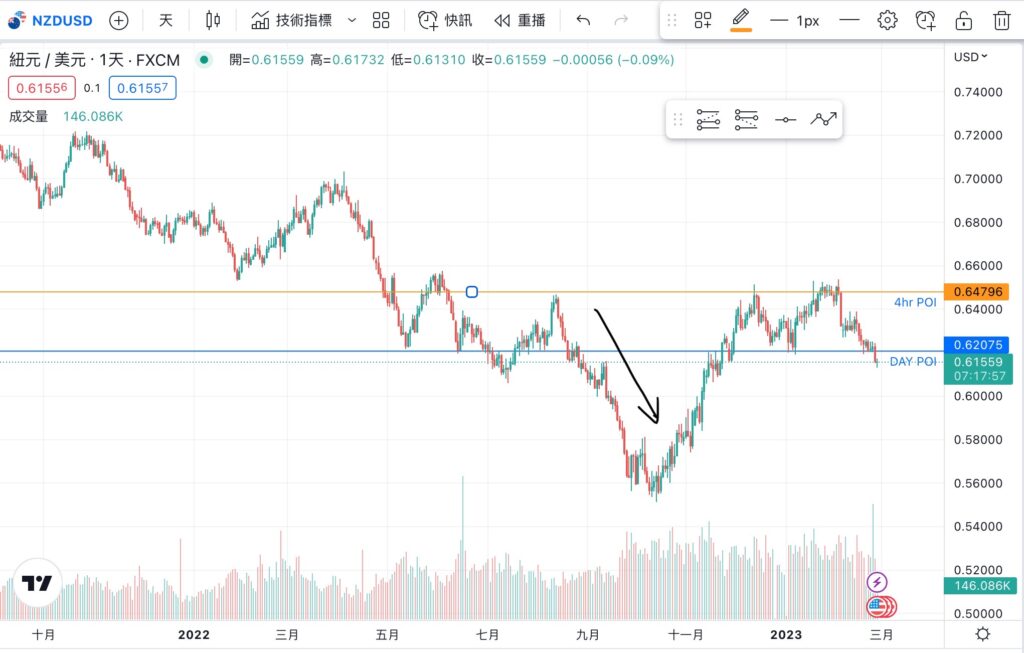Click the 重播 replay button

(x=520, y=20)
